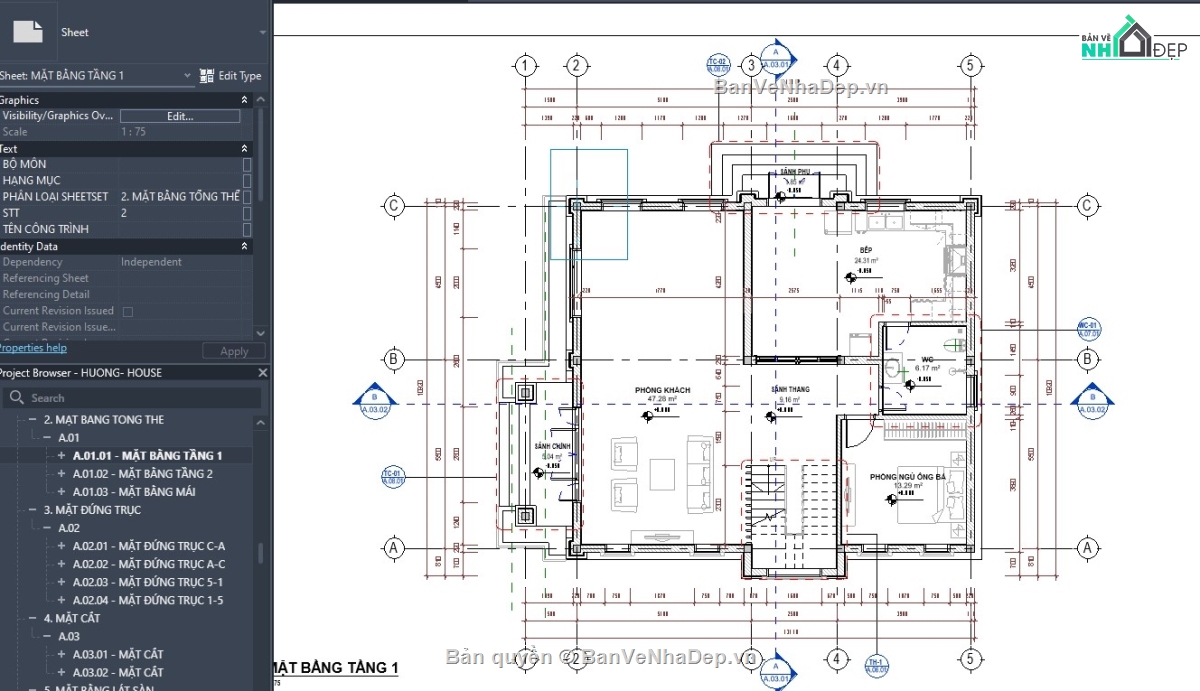Viewport: 1200px width, 691px height.
Task: Click the Project Browser search magnifier icon
Action: point(17,398)
